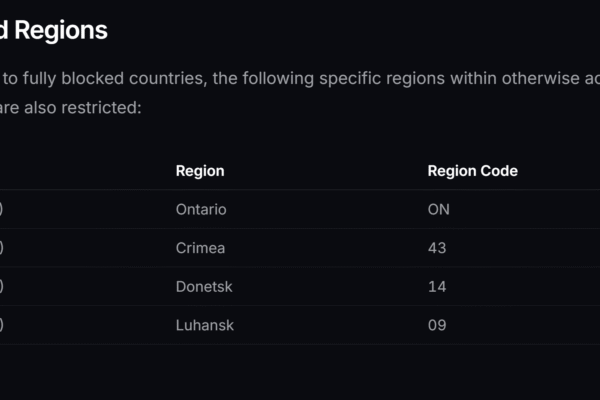Select the "Crimea" table cell
This screenshot has width=600, height=400.
pos(200,248)
